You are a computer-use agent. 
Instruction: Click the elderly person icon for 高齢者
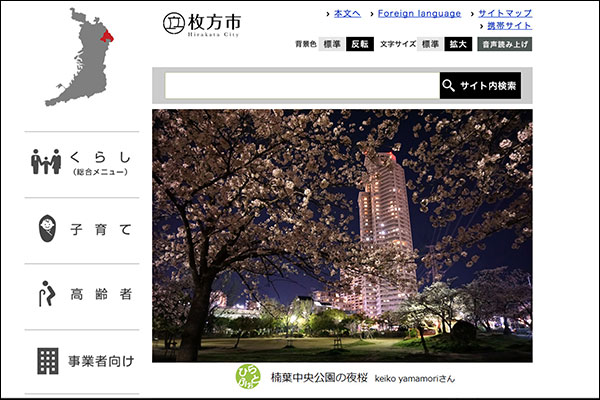click(46, 294)
